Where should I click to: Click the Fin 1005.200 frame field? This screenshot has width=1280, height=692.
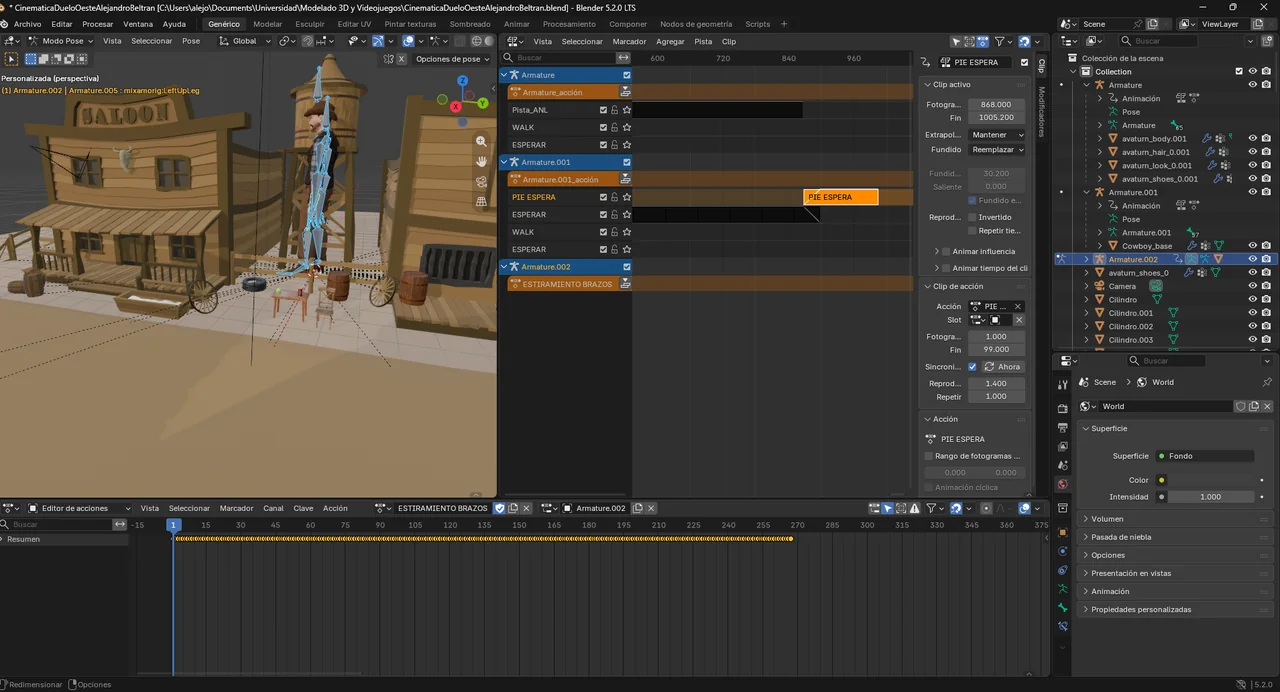[996, 117]
